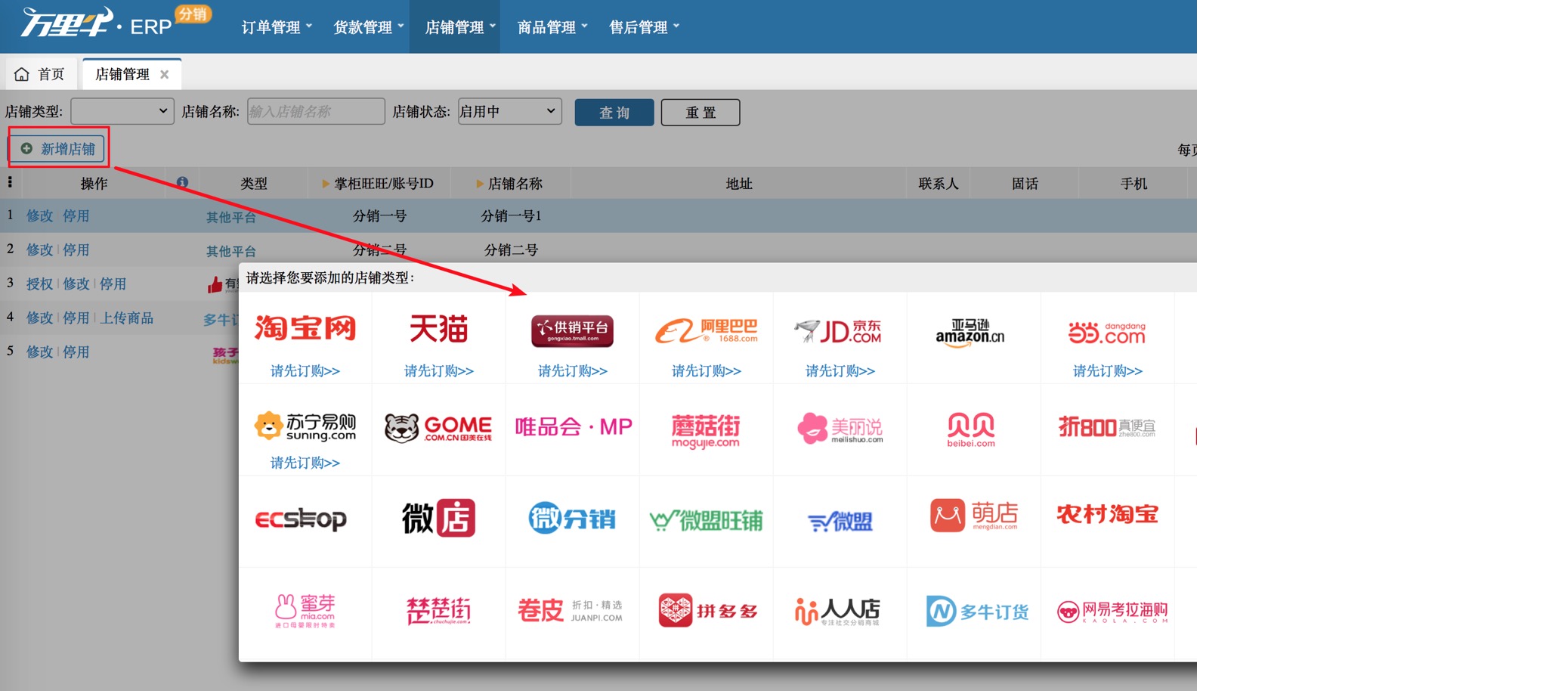1568x691 pixels.
Task: Select the Suning (苏宁易购) logo
Action: 305,426
